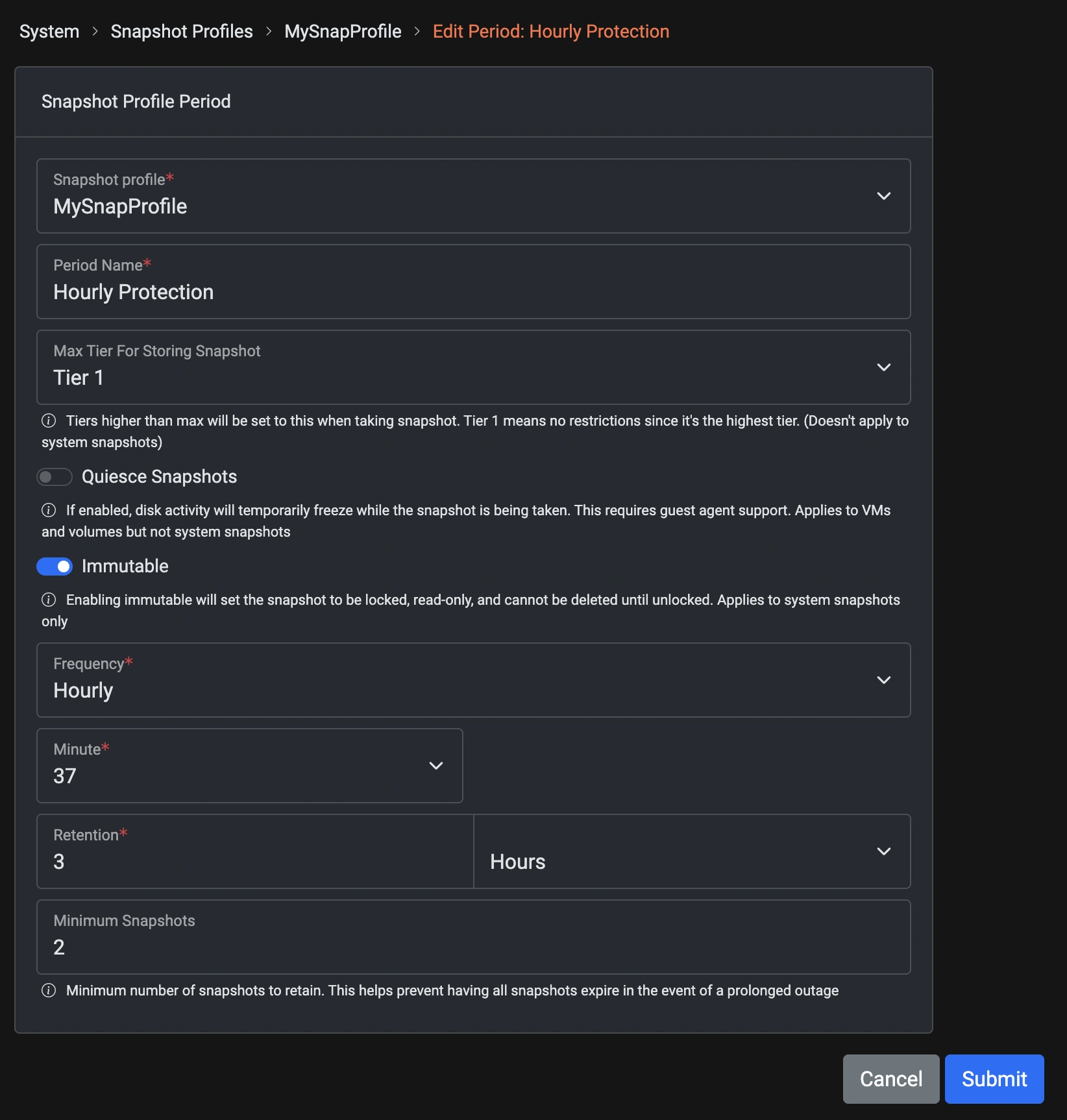The width and height of the screenshot is (1067, 1120).
Task: Open the Minute dropdown showing 37
Action: tap(435, 766)
